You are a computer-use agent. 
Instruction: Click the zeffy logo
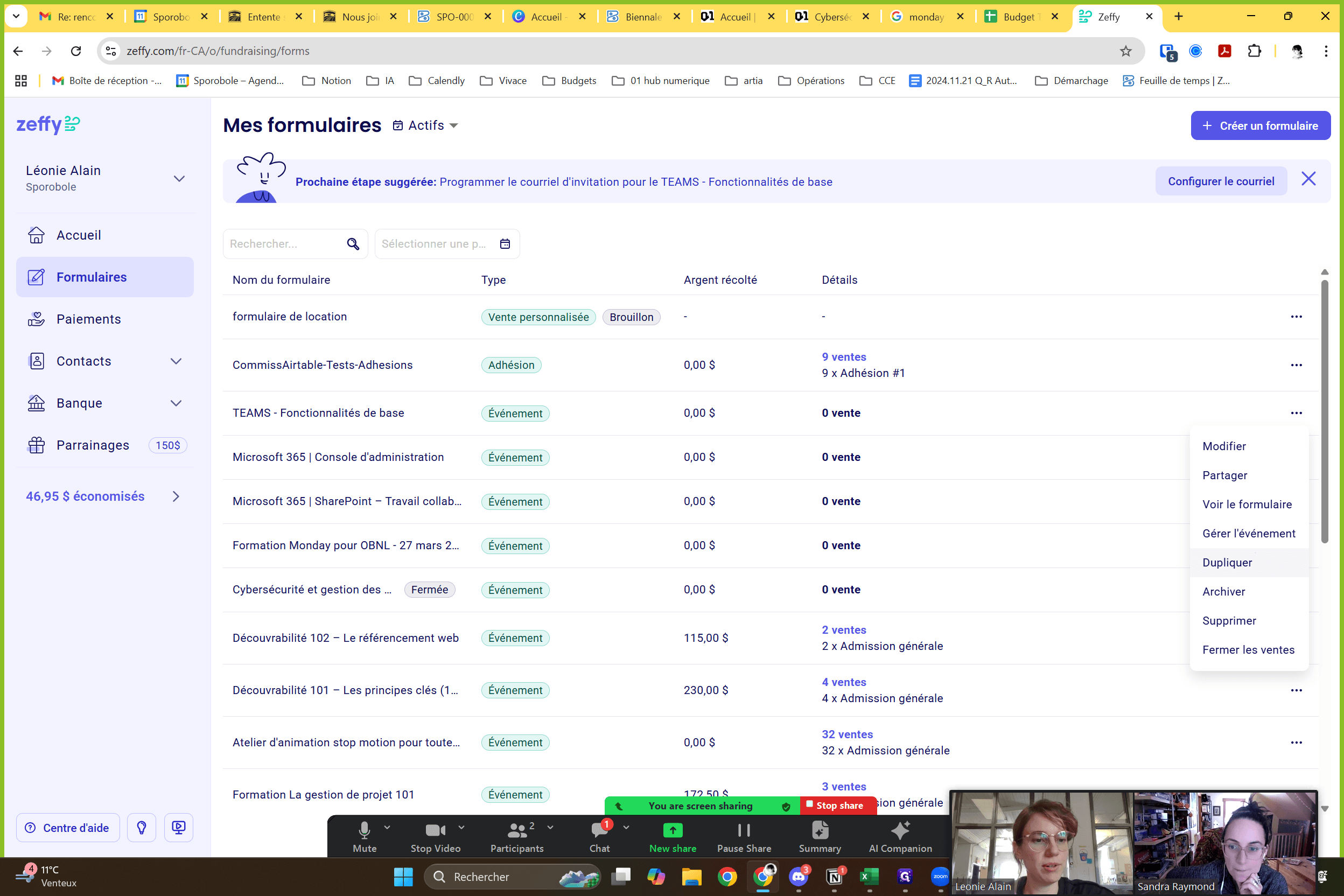tap(48, 124)
